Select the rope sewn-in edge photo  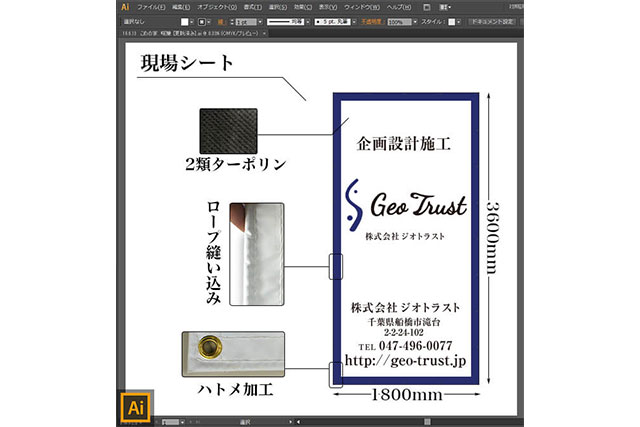coord(257,254)
